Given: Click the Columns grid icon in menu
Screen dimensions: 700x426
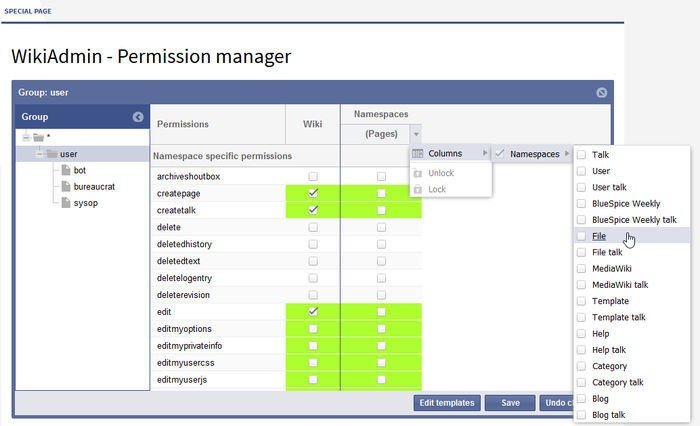Looking at the screenshot, I should 418,154.
